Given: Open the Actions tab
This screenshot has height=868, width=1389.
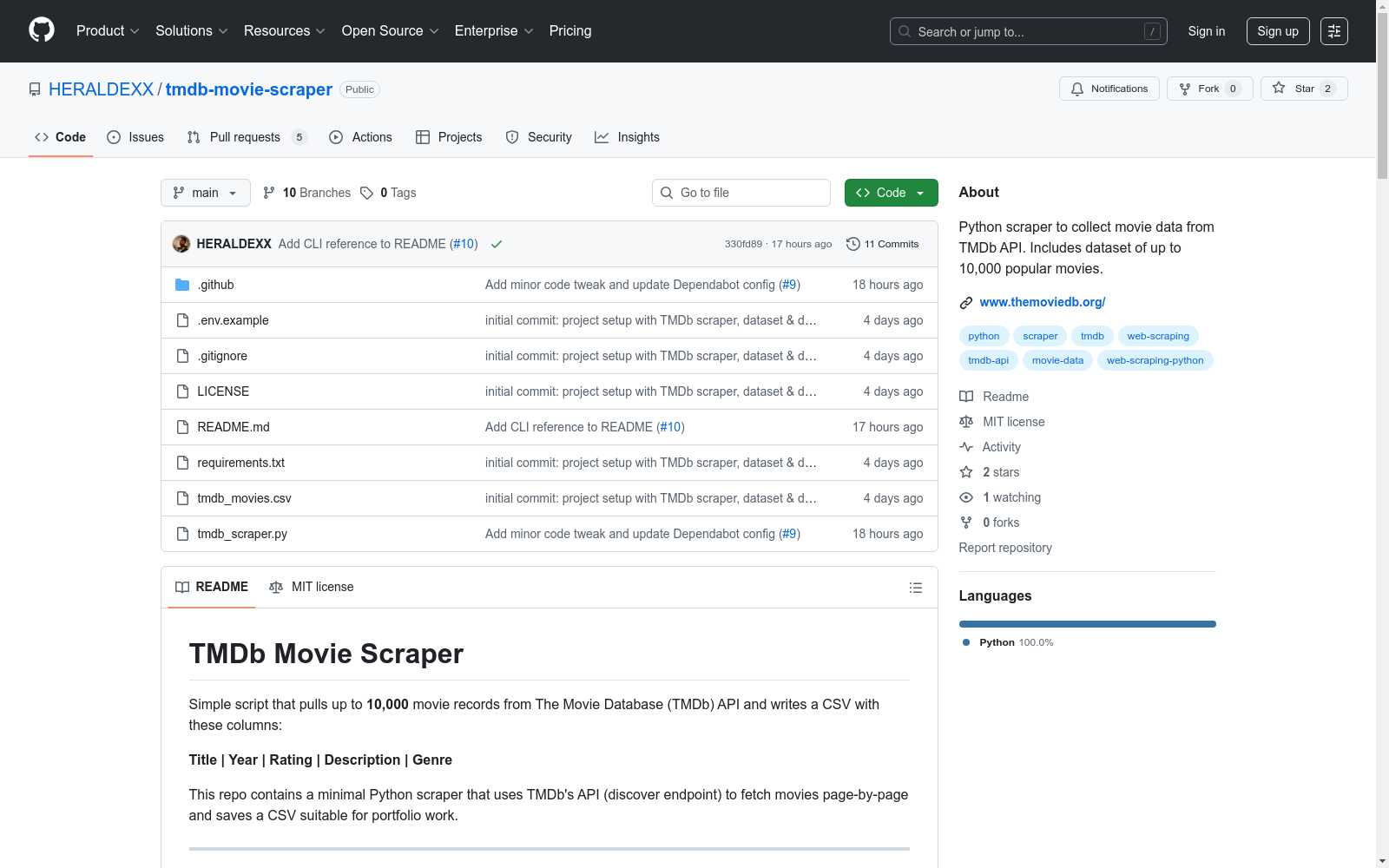Looking at the screenshot, I should (x=360, y=137).
